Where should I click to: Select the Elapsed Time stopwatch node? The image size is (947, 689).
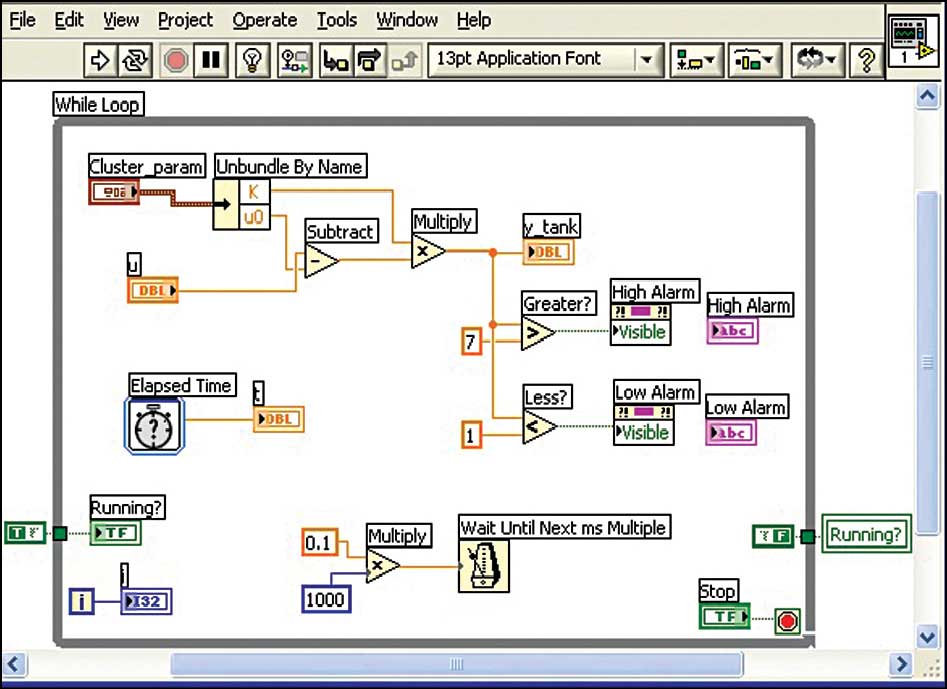(155, 426)
